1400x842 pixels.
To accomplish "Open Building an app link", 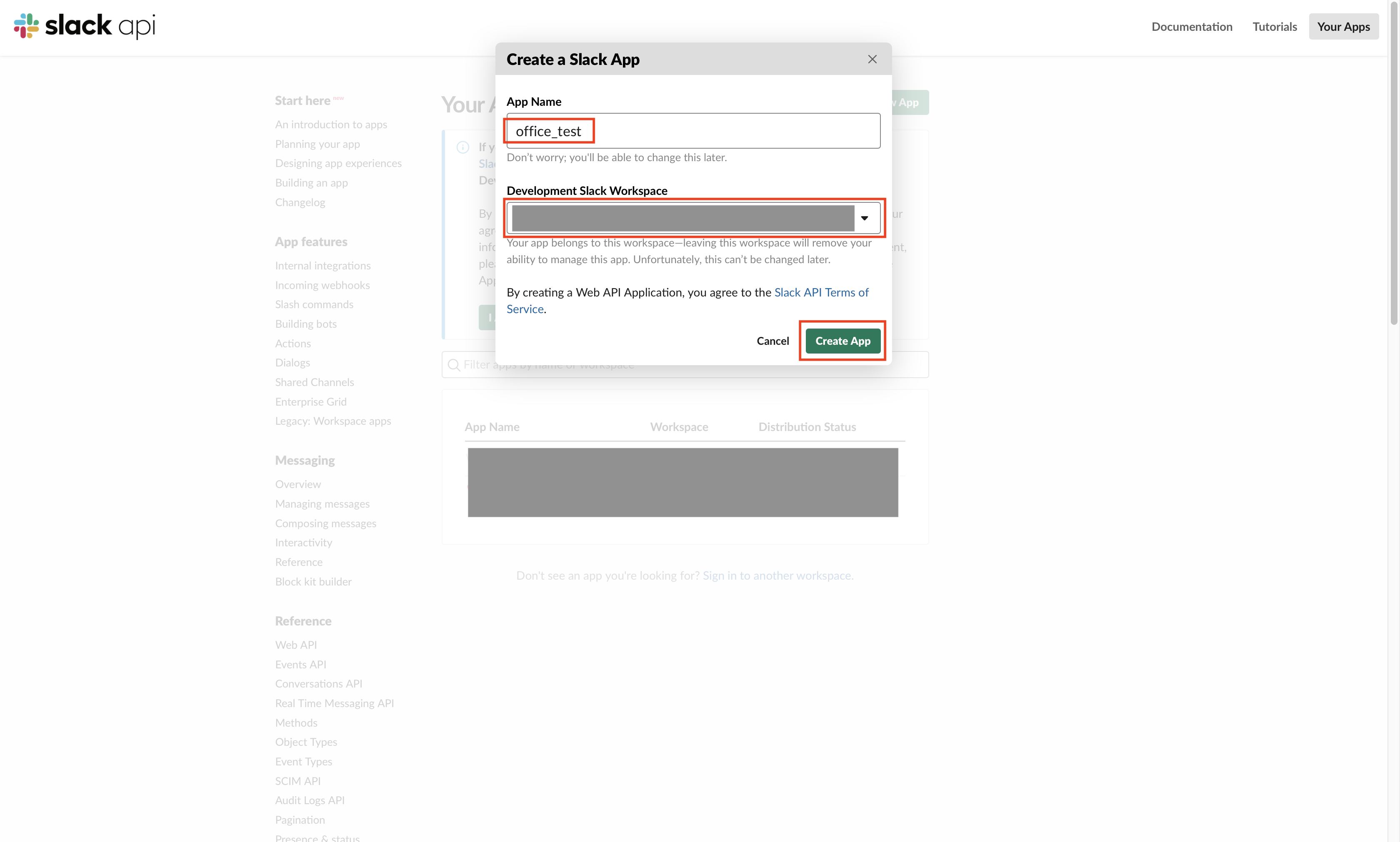I will (311, 183).
